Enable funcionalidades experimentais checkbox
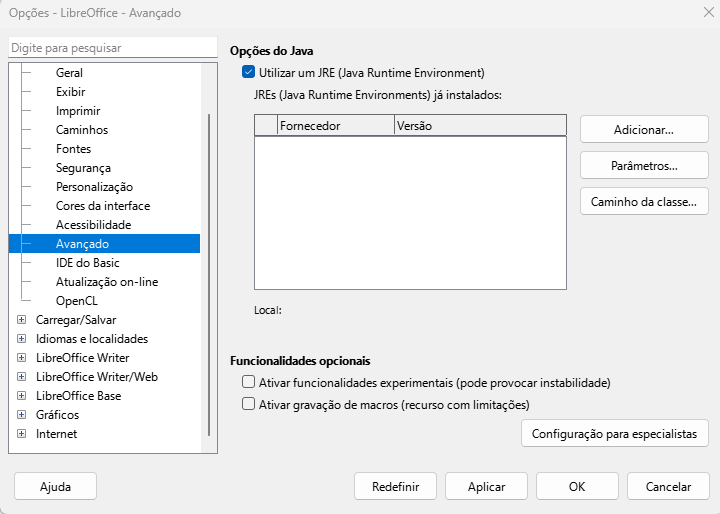The image size is (720, 514). pos(248,382)
